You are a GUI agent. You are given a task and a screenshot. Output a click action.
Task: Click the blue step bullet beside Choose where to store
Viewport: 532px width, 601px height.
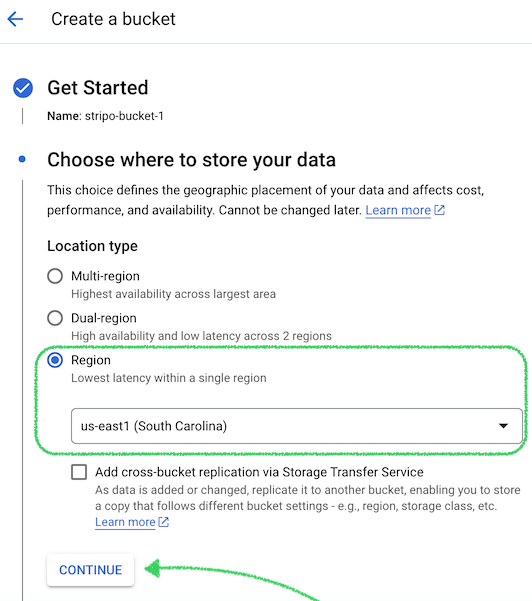tap(22, 159)
